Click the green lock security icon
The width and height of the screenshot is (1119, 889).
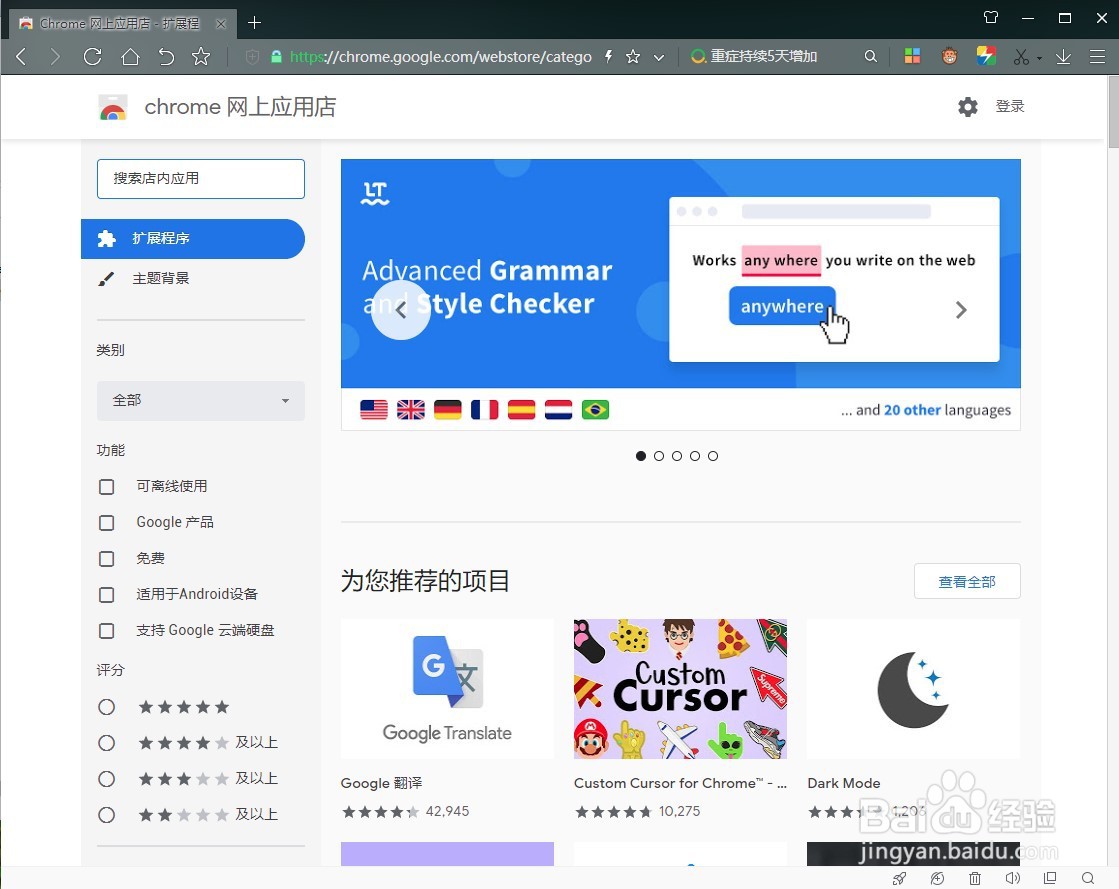(276, 56)
